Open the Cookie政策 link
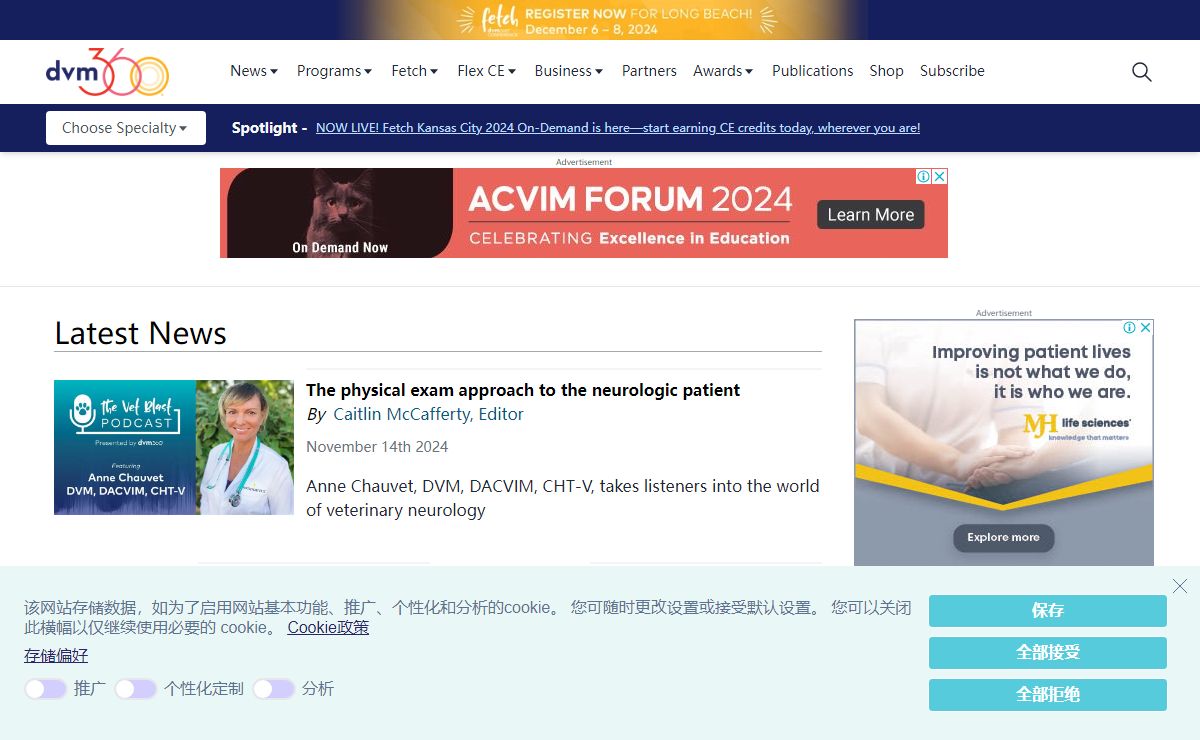 pos(328,628)
